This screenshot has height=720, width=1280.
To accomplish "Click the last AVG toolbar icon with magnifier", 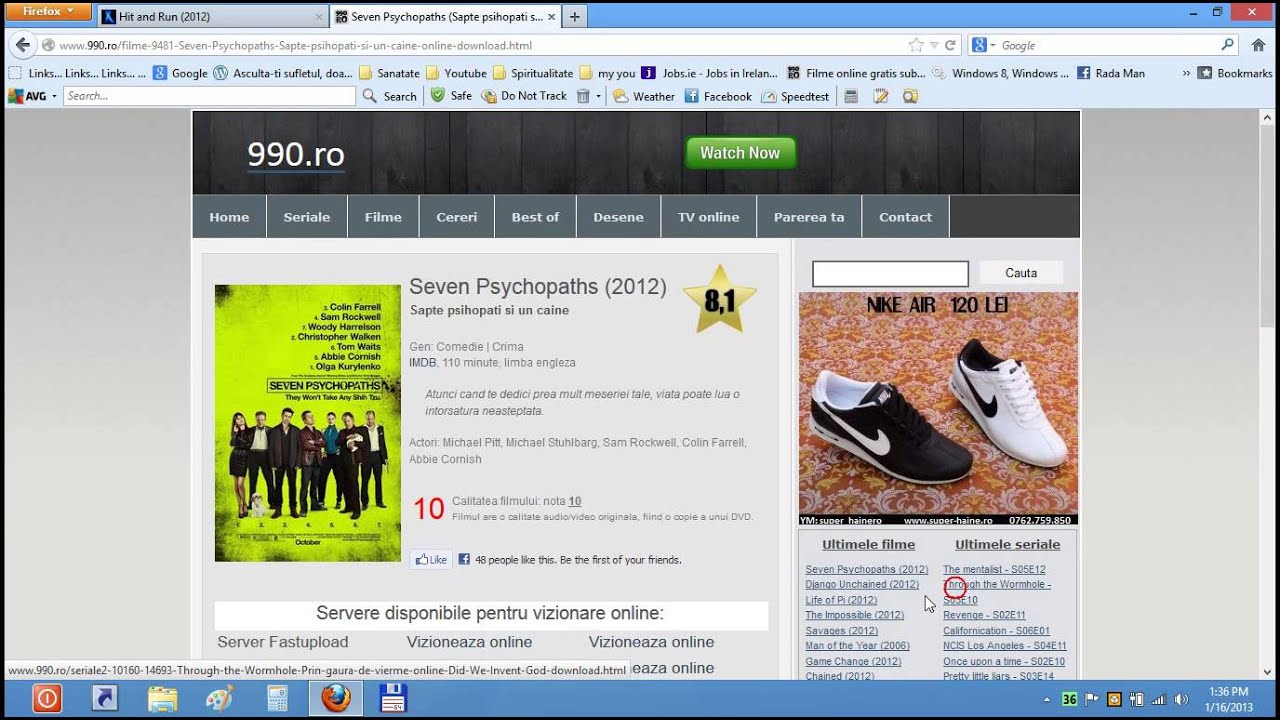I will [910, 96].
